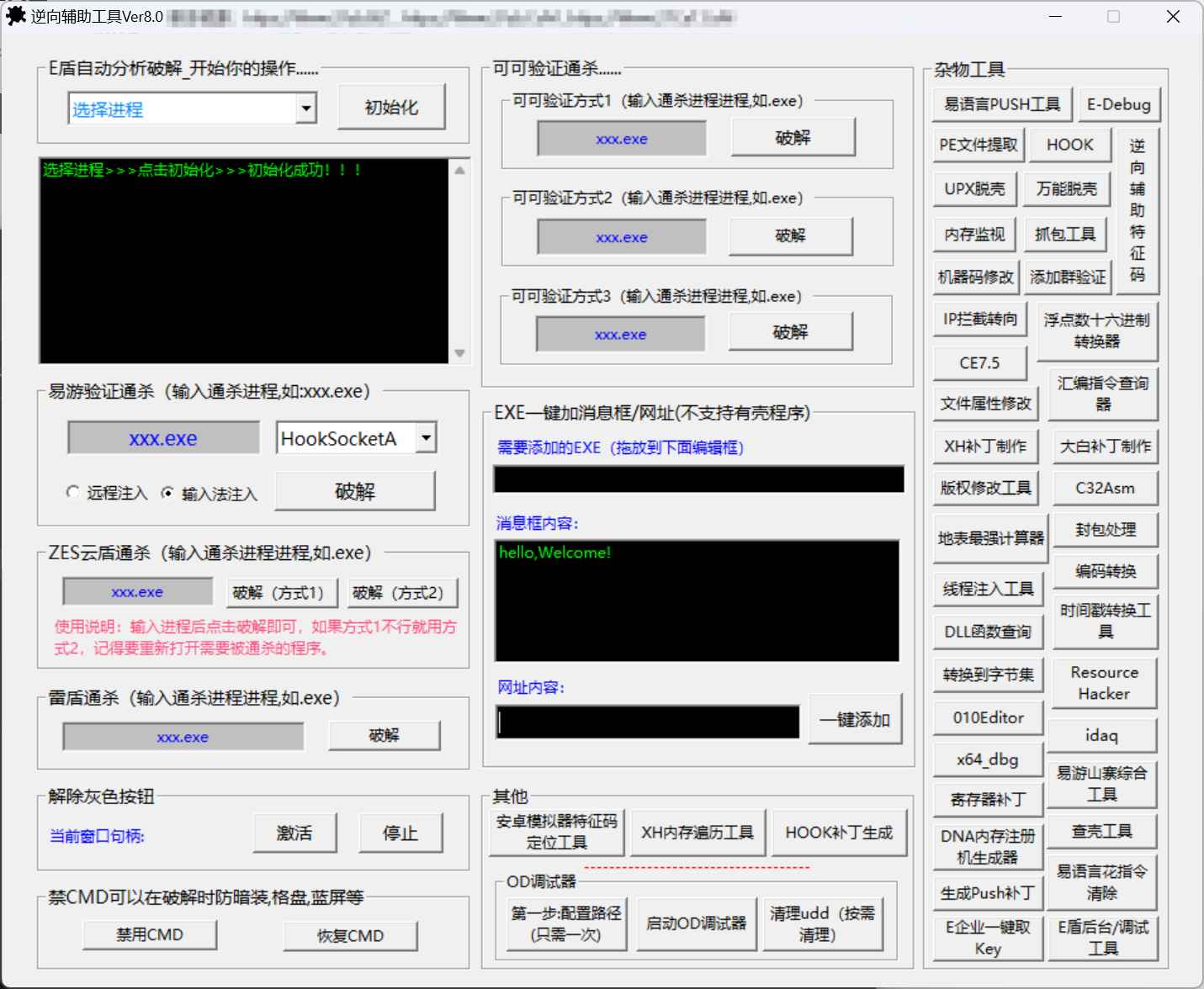Image resolution: width=1204 pixels, height=989 pixels.
Task: Launch x64_dbg debugger
Action: coord(987,759)
